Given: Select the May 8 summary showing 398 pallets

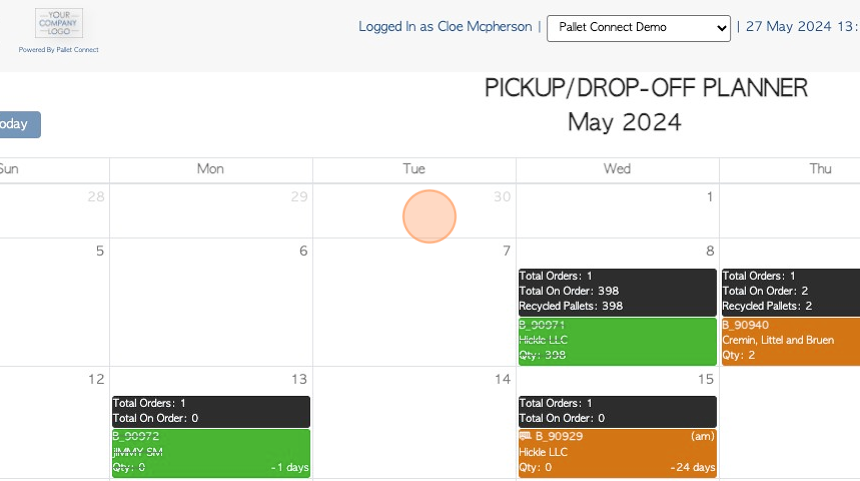Looking at the screenshot, I should point(618,292).
